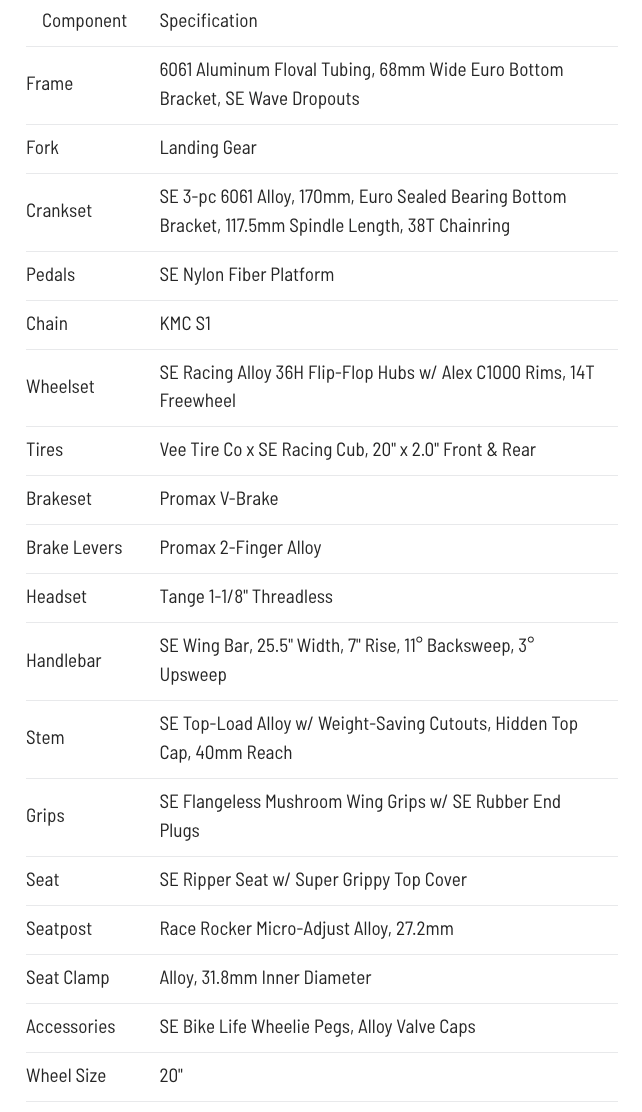Select the Wheelset row label
This screenshot has height=1112, width=642.
pyautogui.click(x=60, y=387)
